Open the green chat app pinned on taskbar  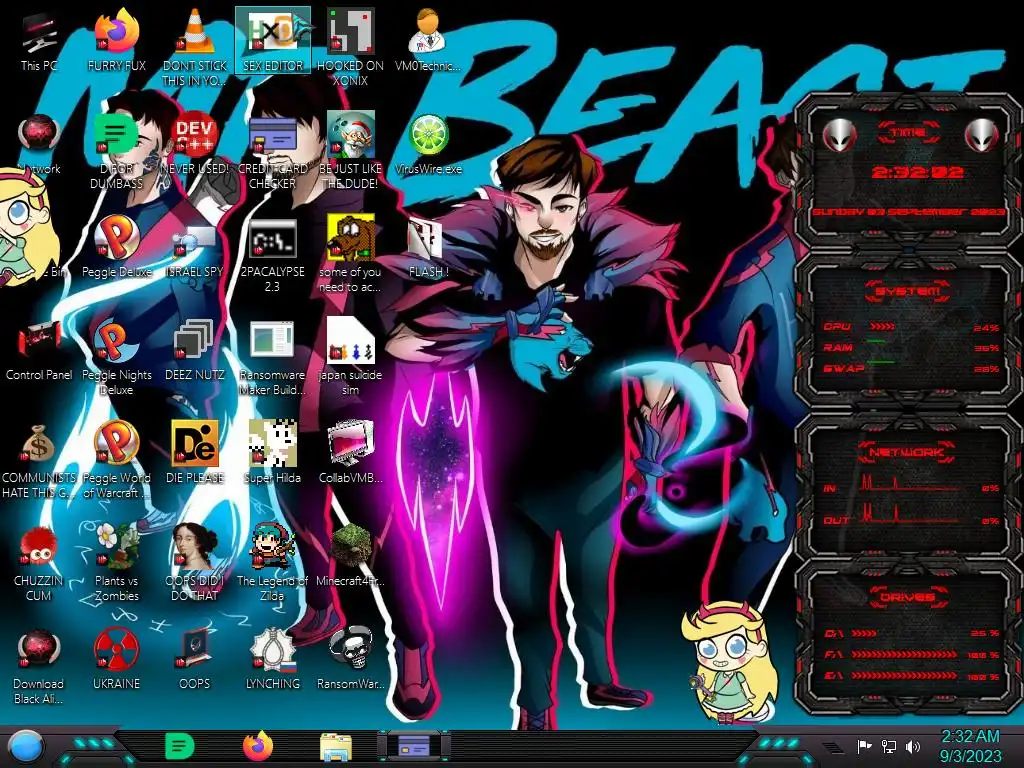coord(179,746)
